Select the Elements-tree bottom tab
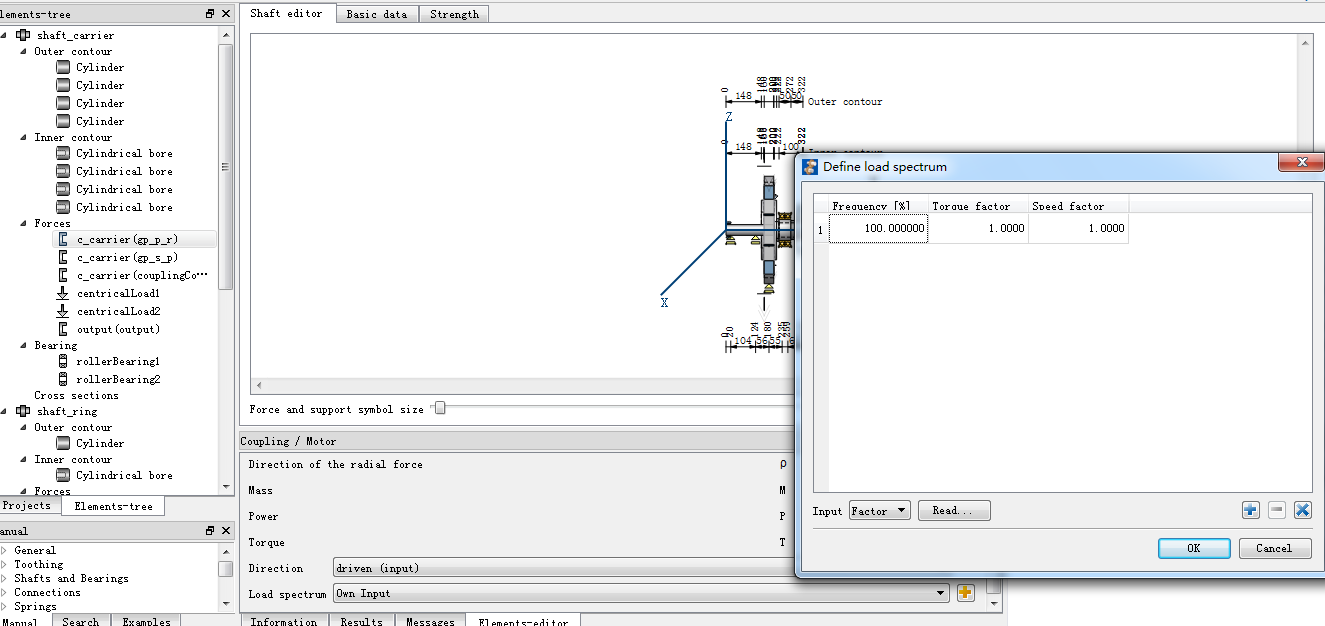This screenshot has width=1325, height=626. coord(113,506)
